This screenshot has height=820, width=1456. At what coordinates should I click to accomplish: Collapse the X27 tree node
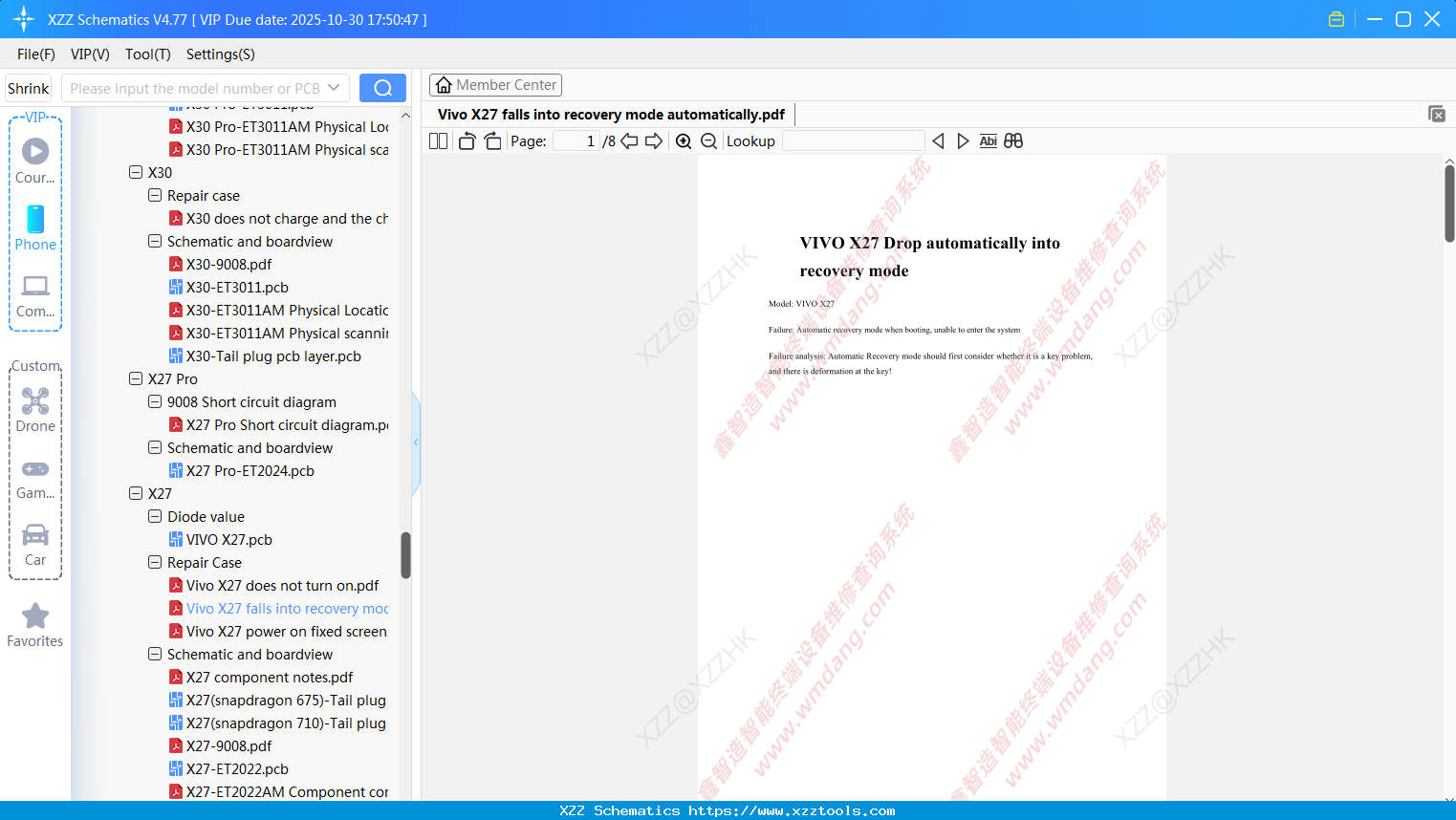coord(136,494)
